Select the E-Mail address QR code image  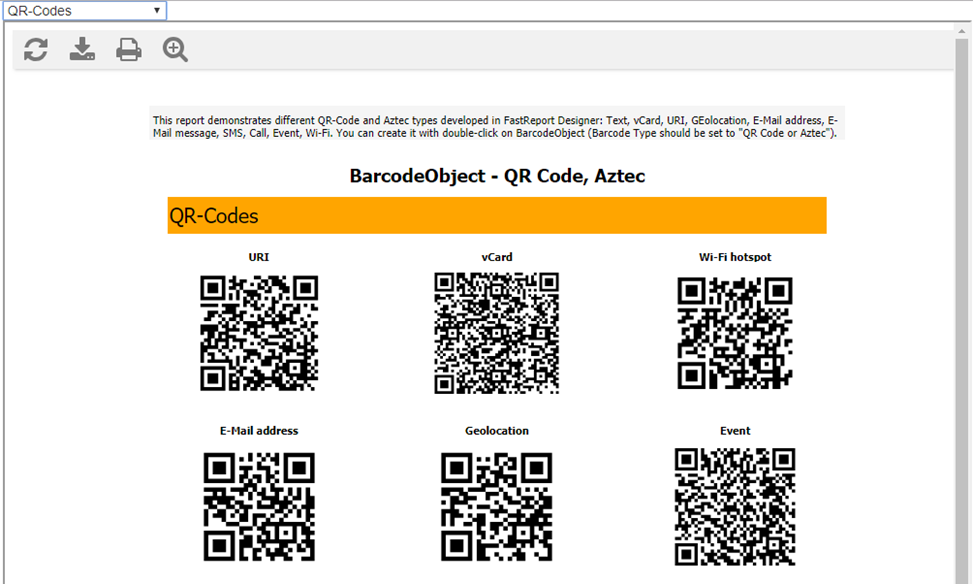259,506
